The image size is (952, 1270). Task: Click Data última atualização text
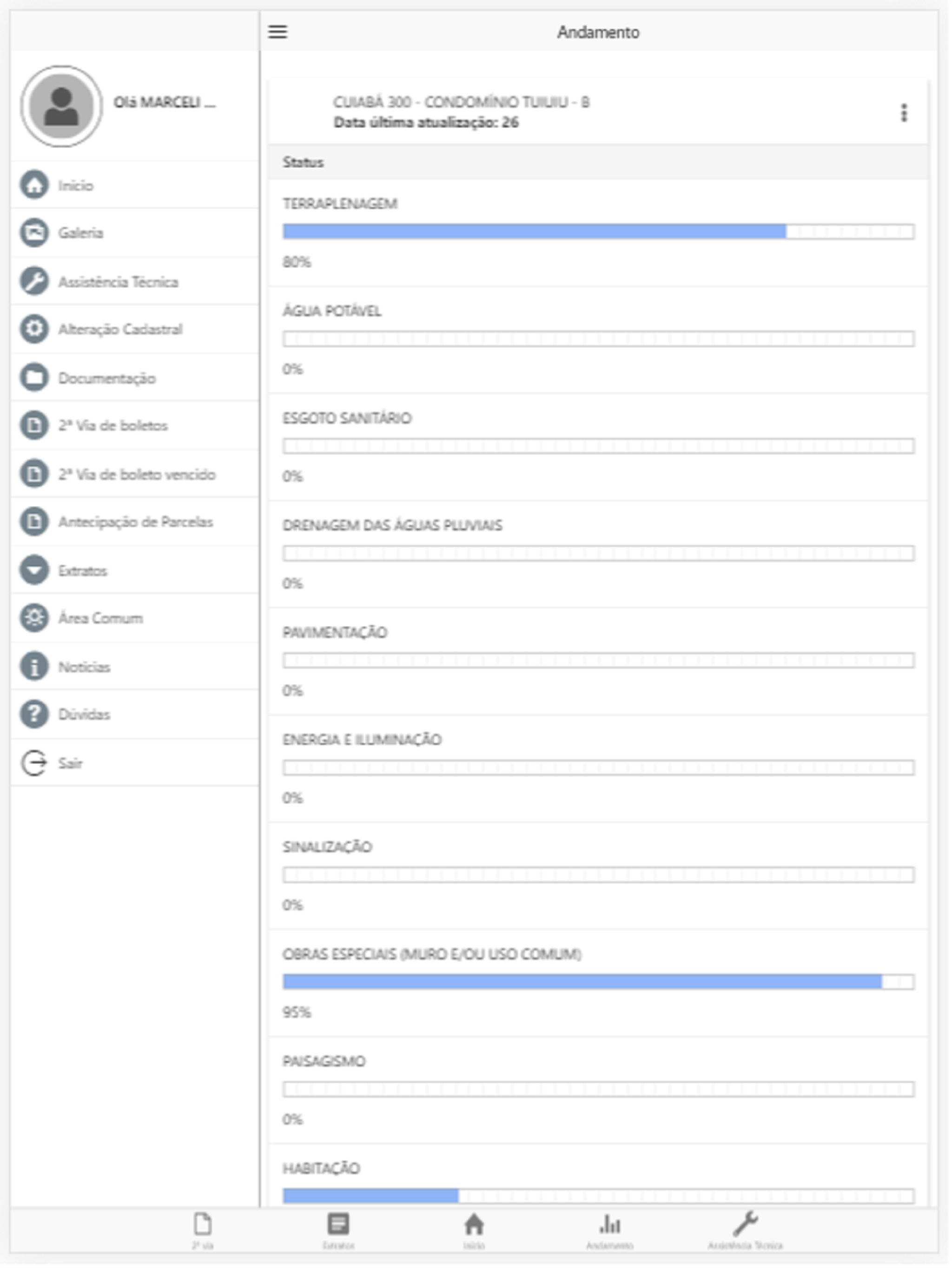[x=426, y=122]
